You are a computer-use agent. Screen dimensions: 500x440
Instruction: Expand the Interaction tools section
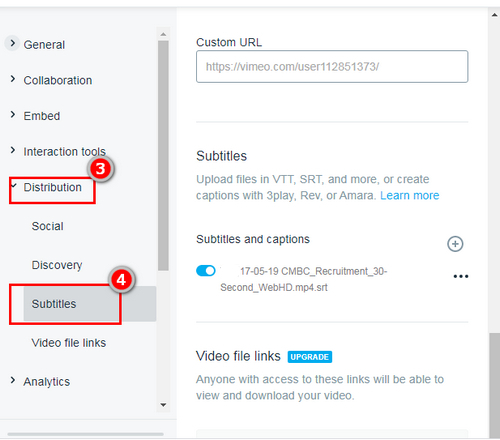(x=13, y=150)
